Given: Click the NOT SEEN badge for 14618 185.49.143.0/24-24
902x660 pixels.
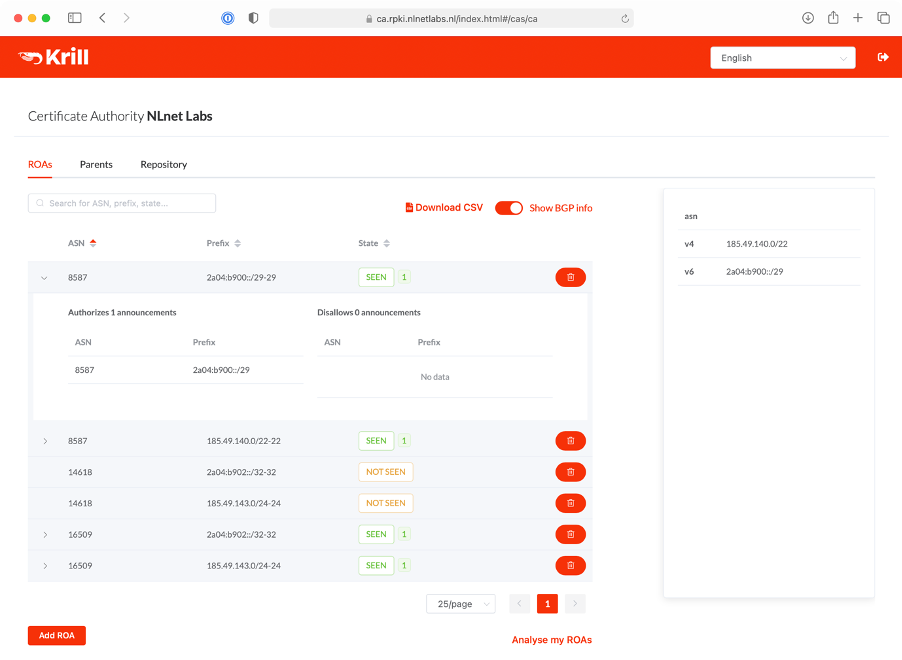Looking at the screenshot, I should click(385, 503).
